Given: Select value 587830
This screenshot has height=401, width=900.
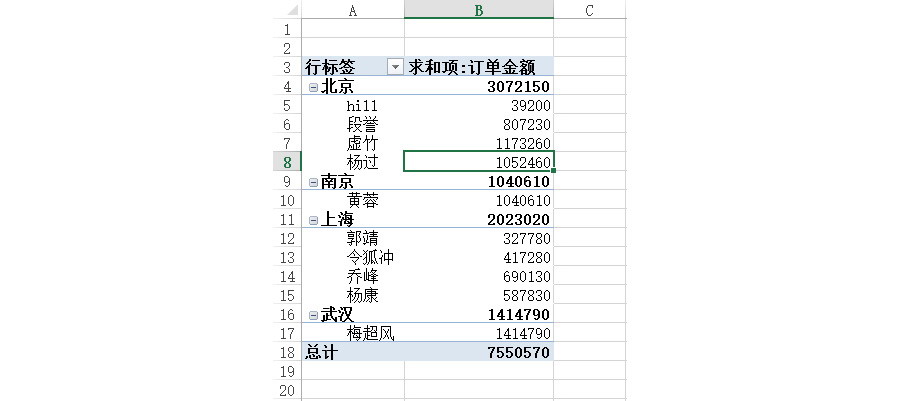Looking at the screenshot, I should tap(479, 295).
